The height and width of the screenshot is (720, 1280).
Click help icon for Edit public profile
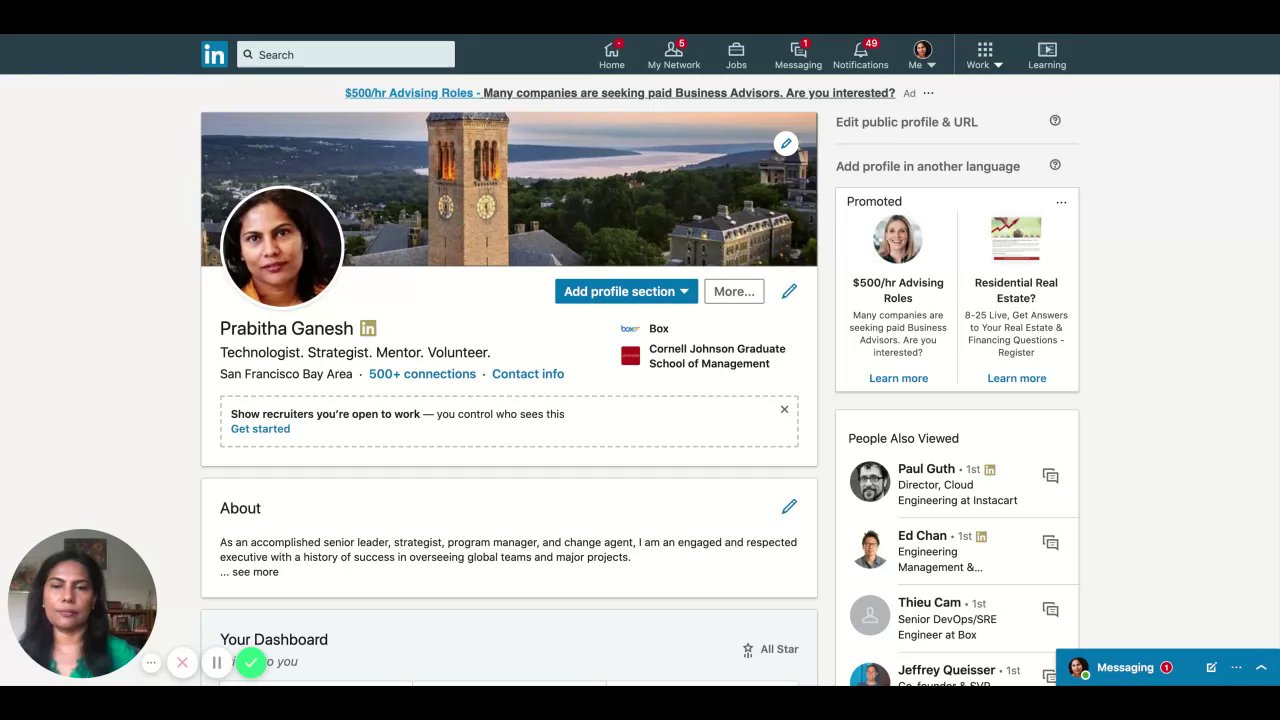point(1055,121)
